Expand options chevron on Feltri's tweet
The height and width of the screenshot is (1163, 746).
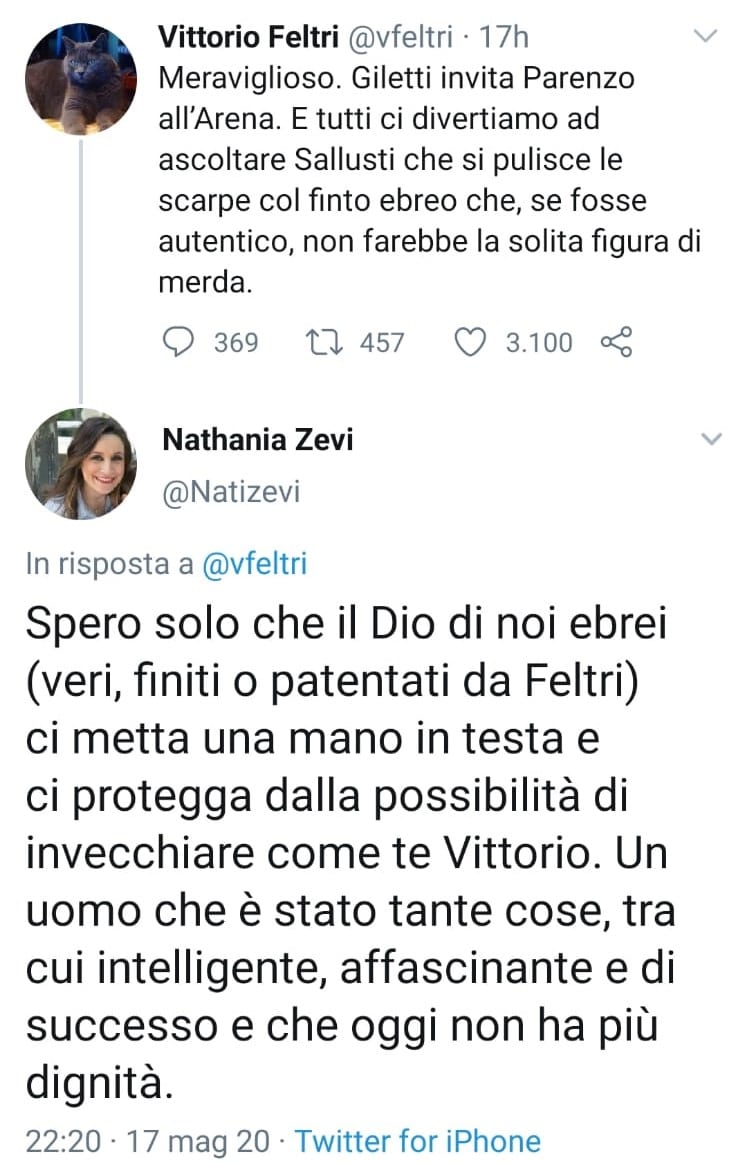click(x=706, y=37)
